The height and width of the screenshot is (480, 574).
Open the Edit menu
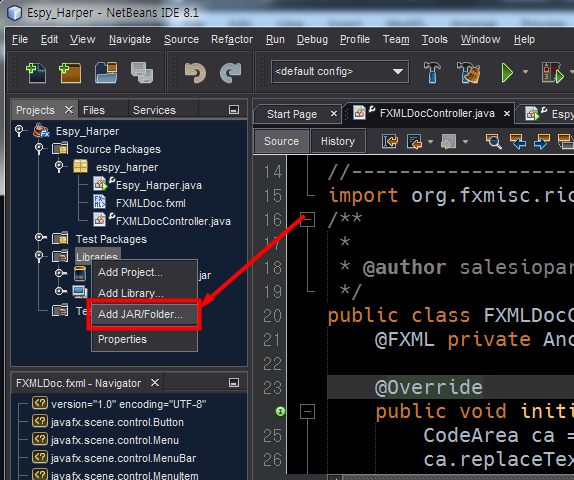[x=49, y=39]
